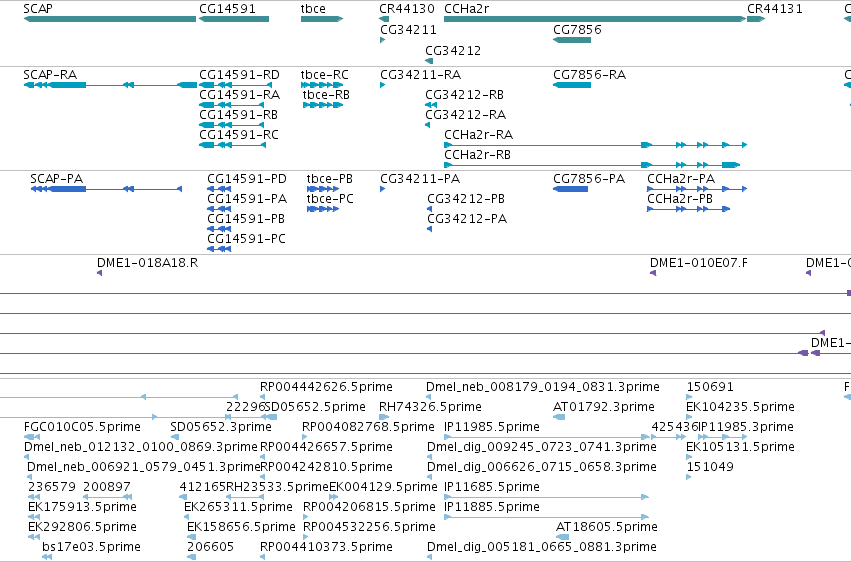Select the CG14591-PD protein label
Viewport: 851px width, 562px height.
[x=247, y=179]
